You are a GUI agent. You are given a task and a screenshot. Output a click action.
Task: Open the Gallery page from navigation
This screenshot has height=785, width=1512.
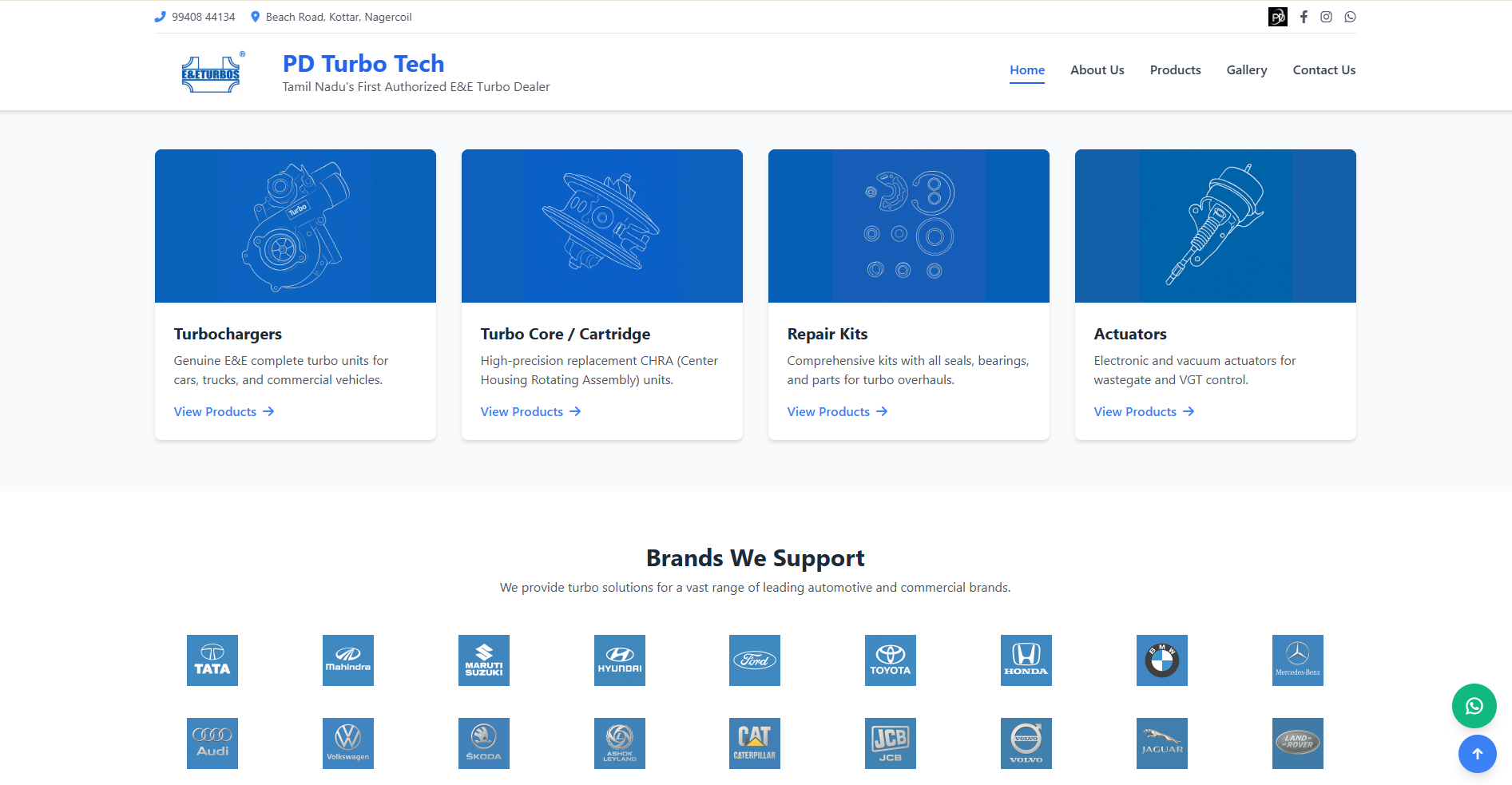click(1246, 70)
